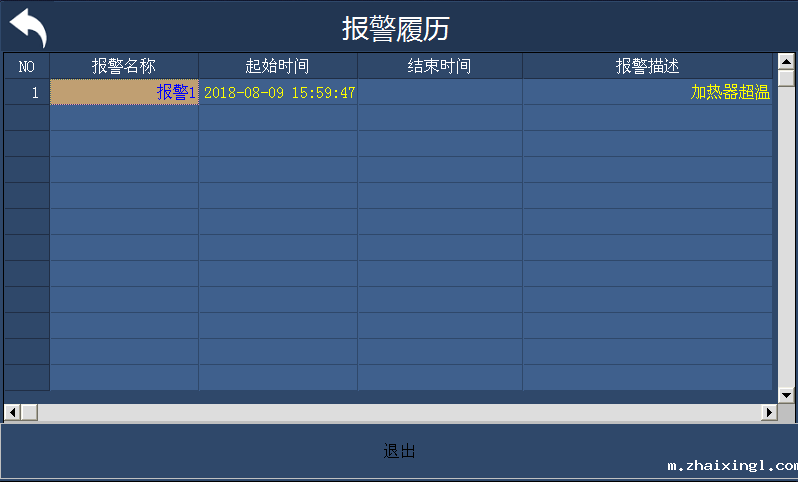
Task: Click the horizontal scrollbar right arrow
Action: (x=770, y=412)
